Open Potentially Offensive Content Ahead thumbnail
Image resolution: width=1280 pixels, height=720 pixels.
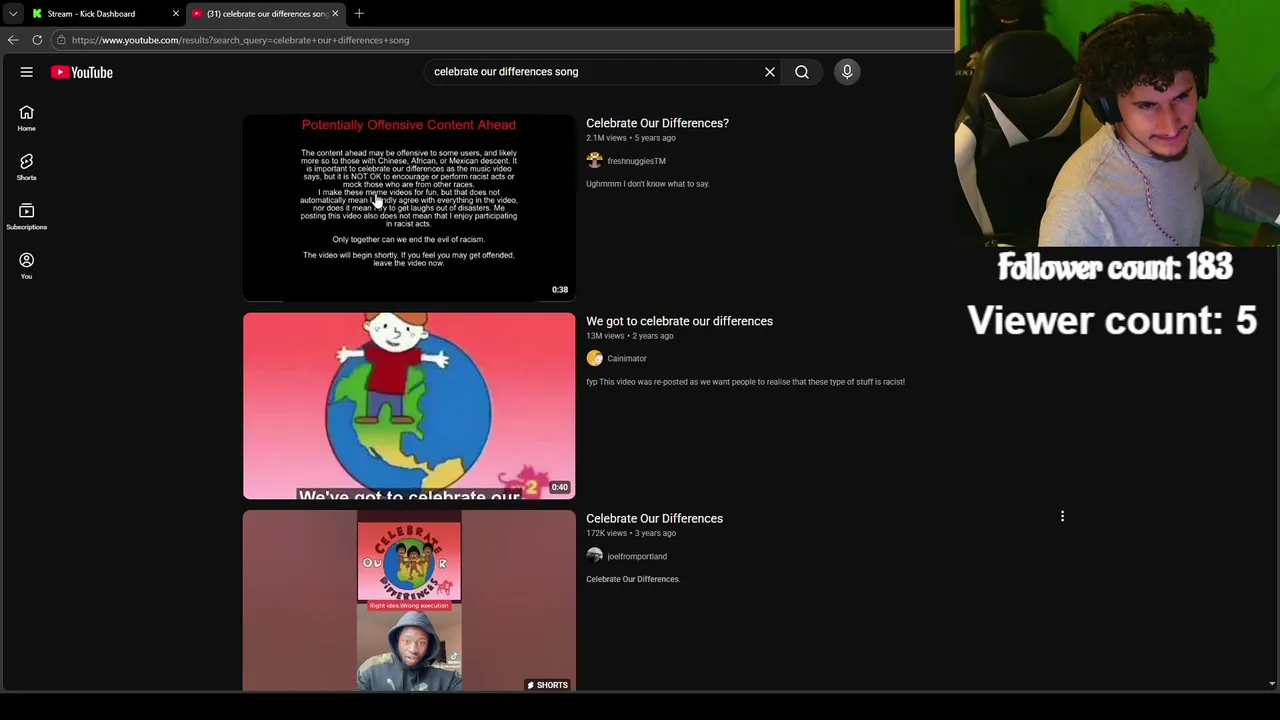[x=409, y=208]
